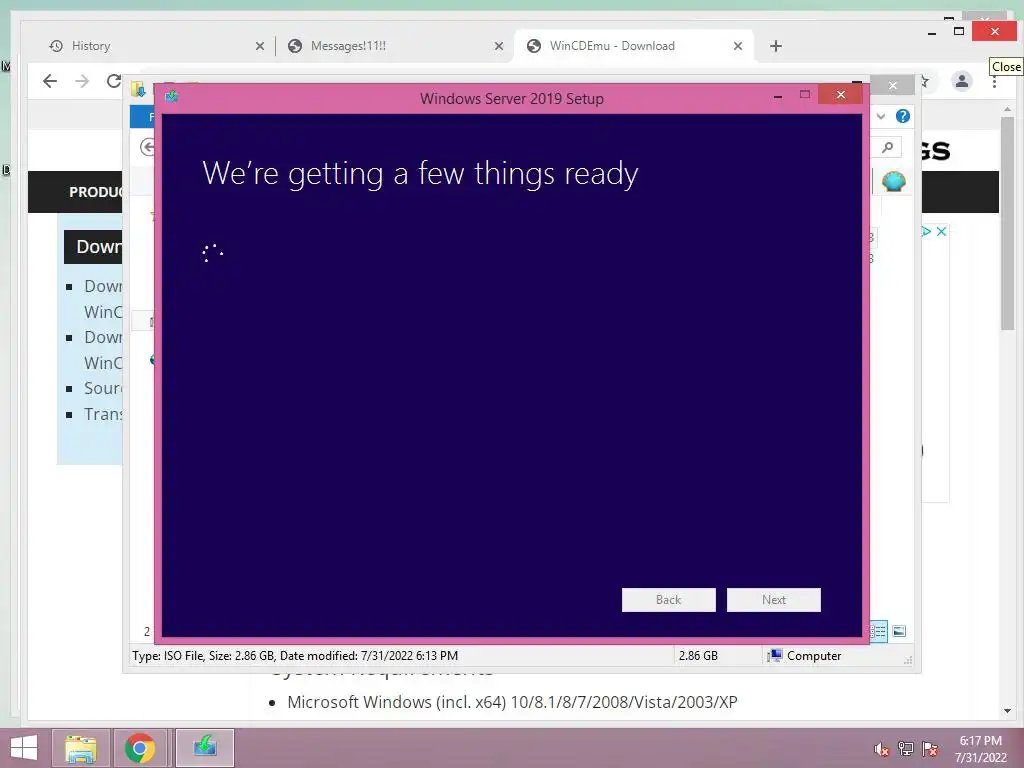Click the File Explorer search magnifier
The width and height of the screenshot is (1024, 768).
point(888,148)
